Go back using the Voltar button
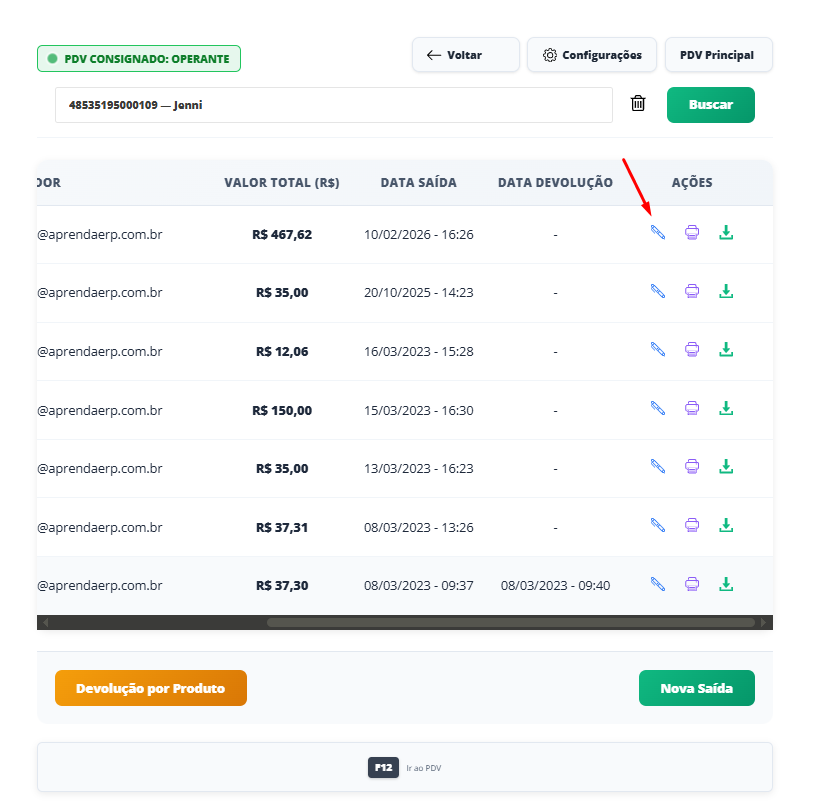This screenshot has height=807, width=818. (465, 55)
